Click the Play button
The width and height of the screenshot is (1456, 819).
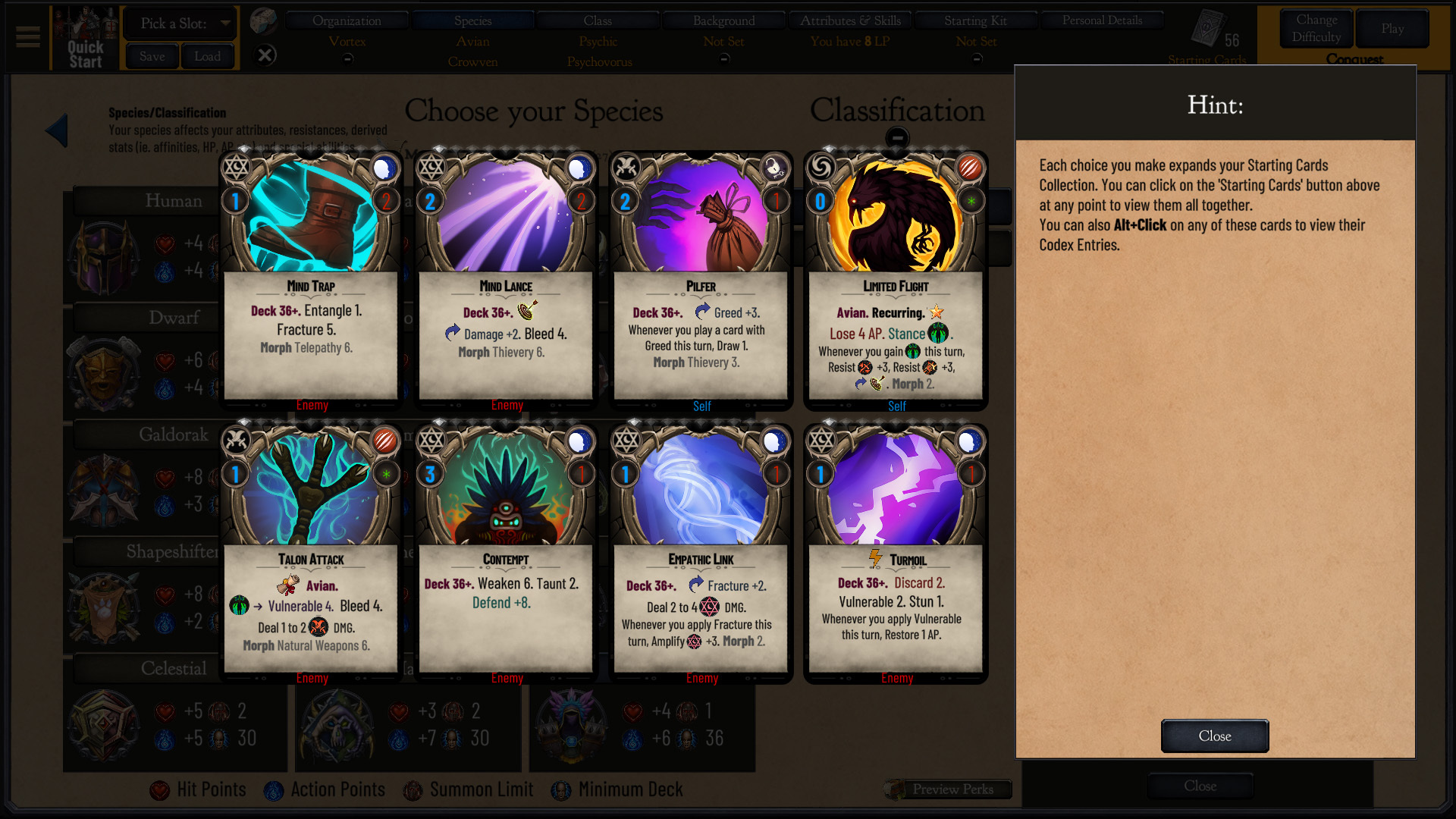click(x=1392, y=28)
